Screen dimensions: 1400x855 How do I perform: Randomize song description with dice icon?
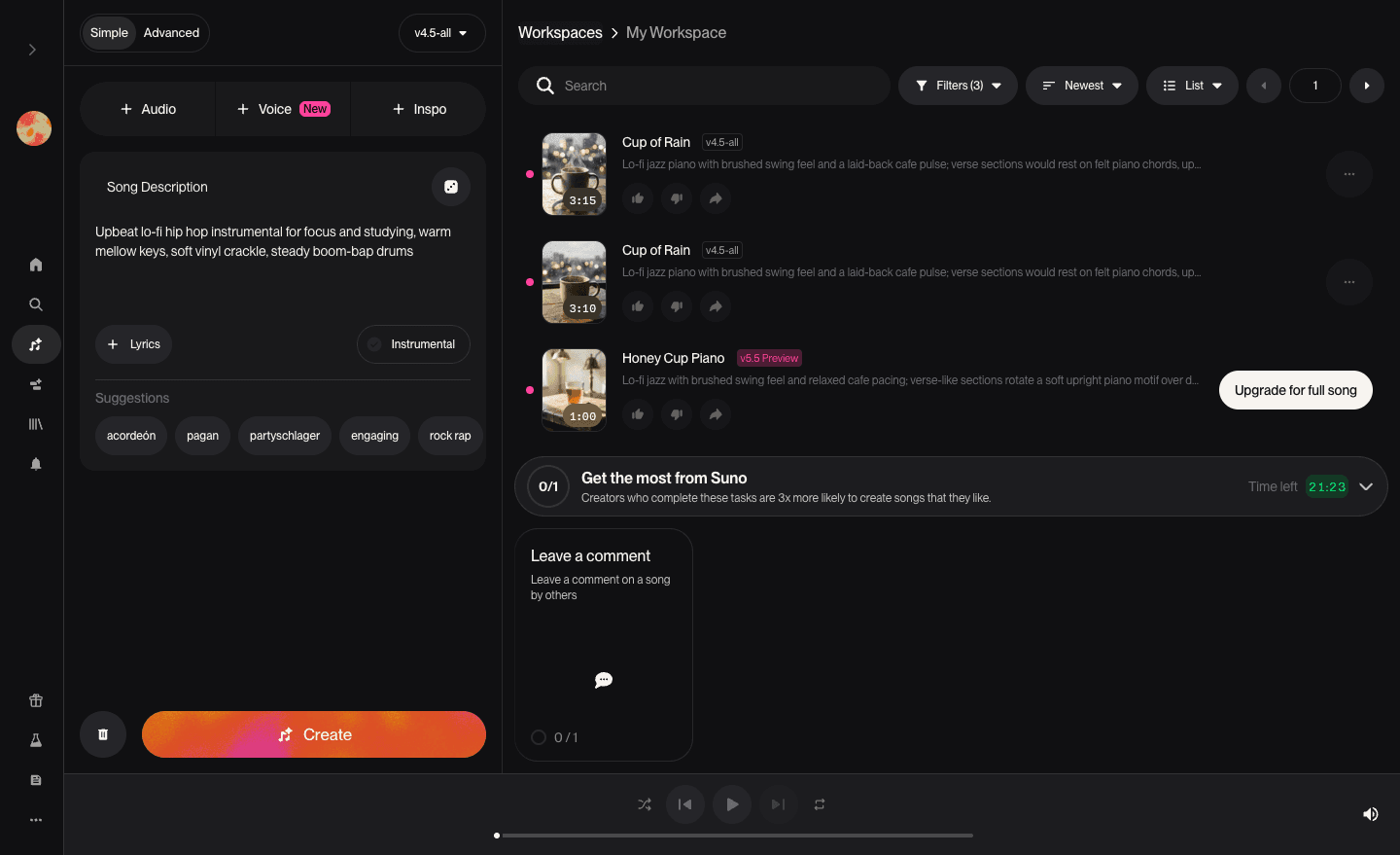(451, 187)
